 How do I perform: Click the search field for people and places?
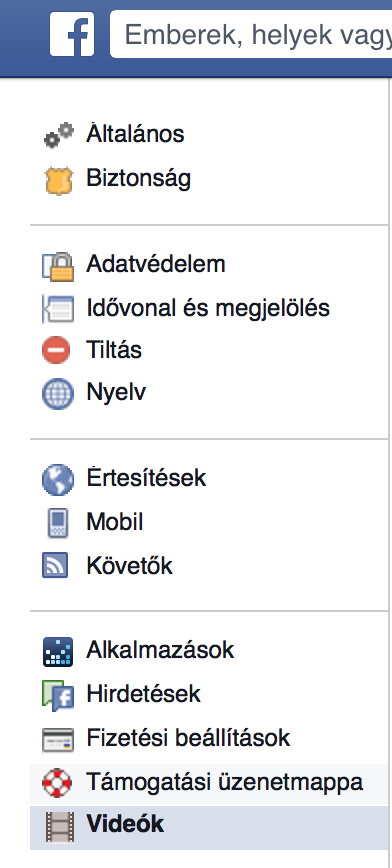(251, 34)
